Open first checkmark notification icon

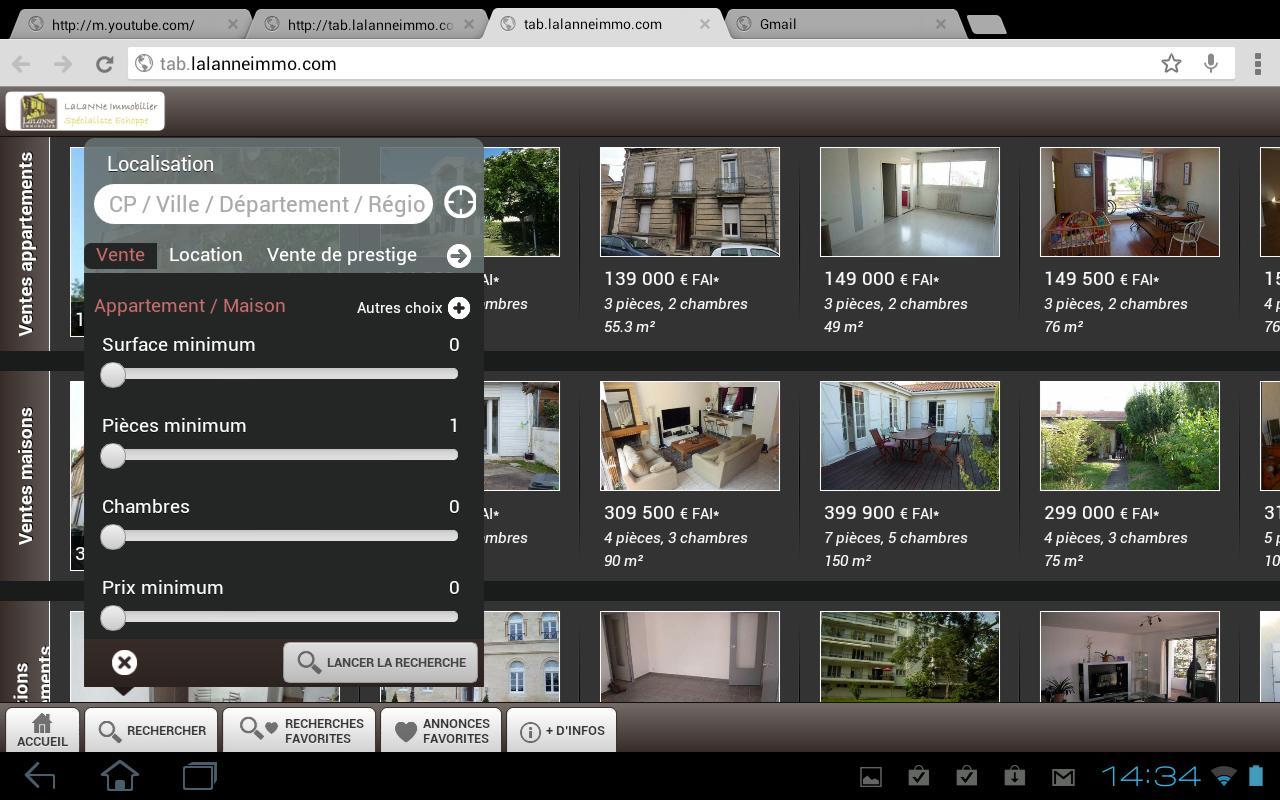[x=918, y=777]
